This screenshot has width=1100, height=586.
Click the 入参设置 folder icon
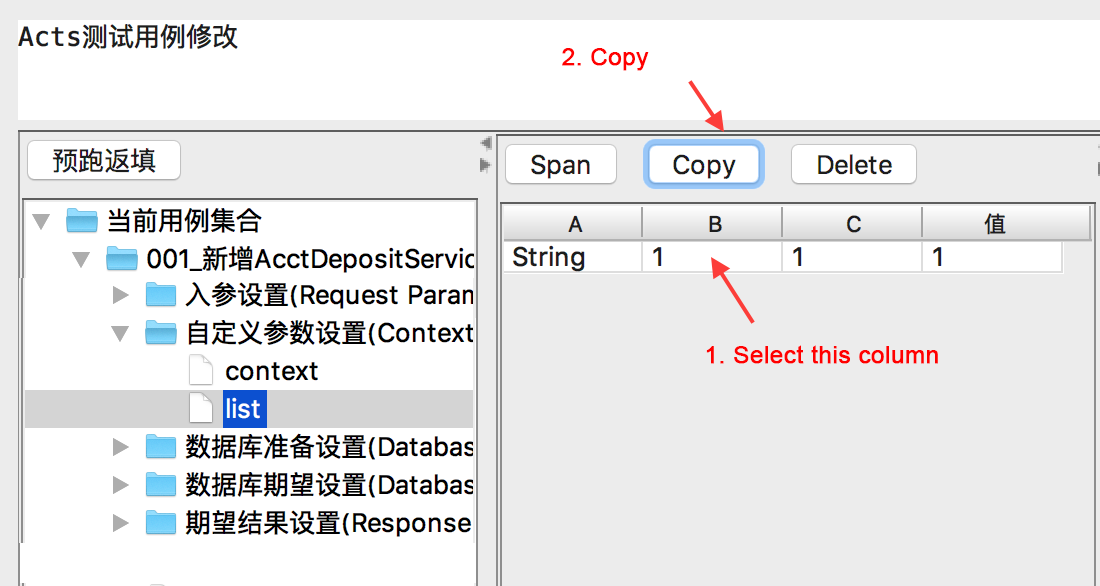coord(160,296)
